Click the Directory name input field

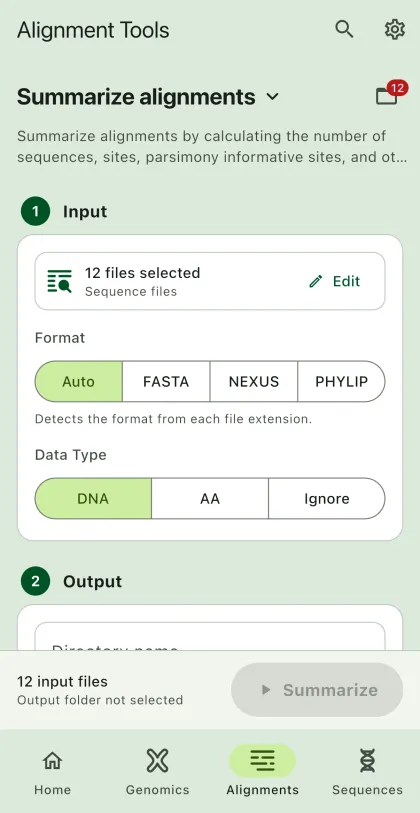click(210, 637)
